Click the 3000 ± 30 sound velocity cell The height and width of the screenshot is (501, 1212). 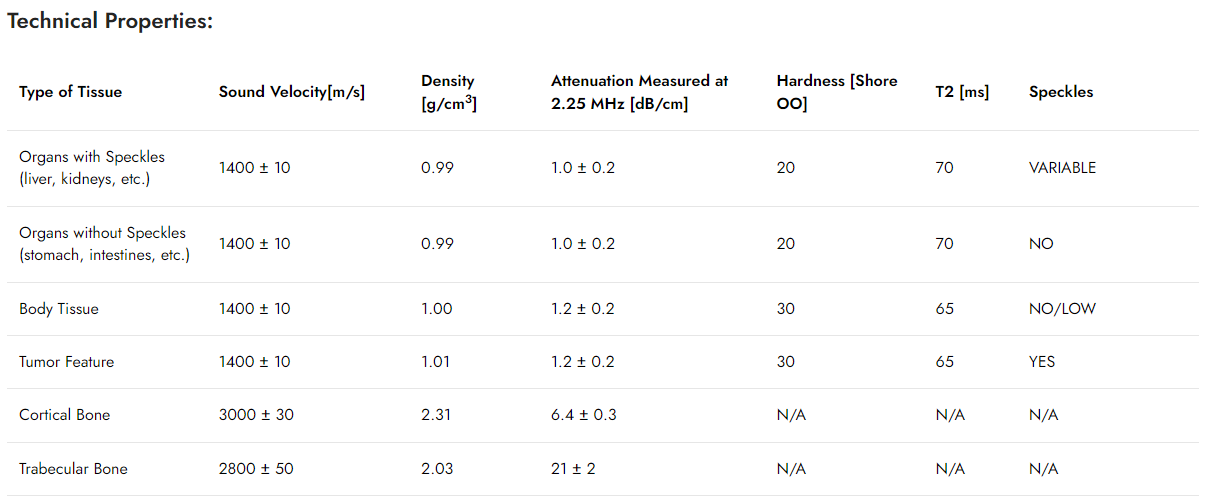click(x=256, y=415)
